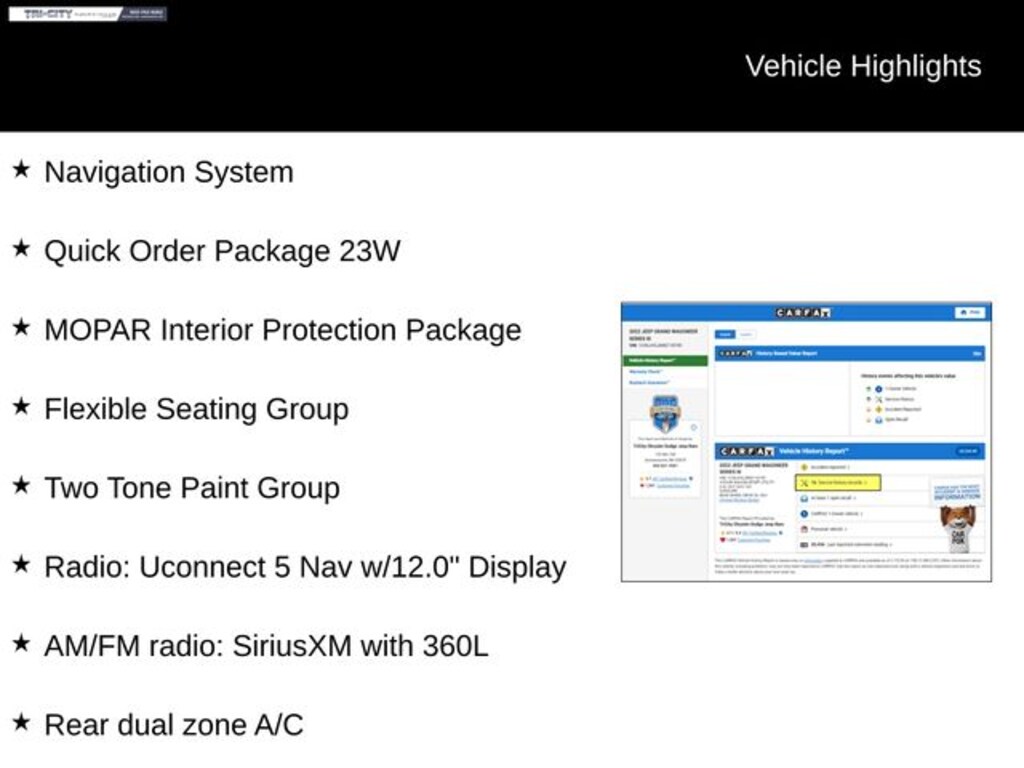
Task: Select the Rear dual zone A/C text
Action: pos(173,725)
